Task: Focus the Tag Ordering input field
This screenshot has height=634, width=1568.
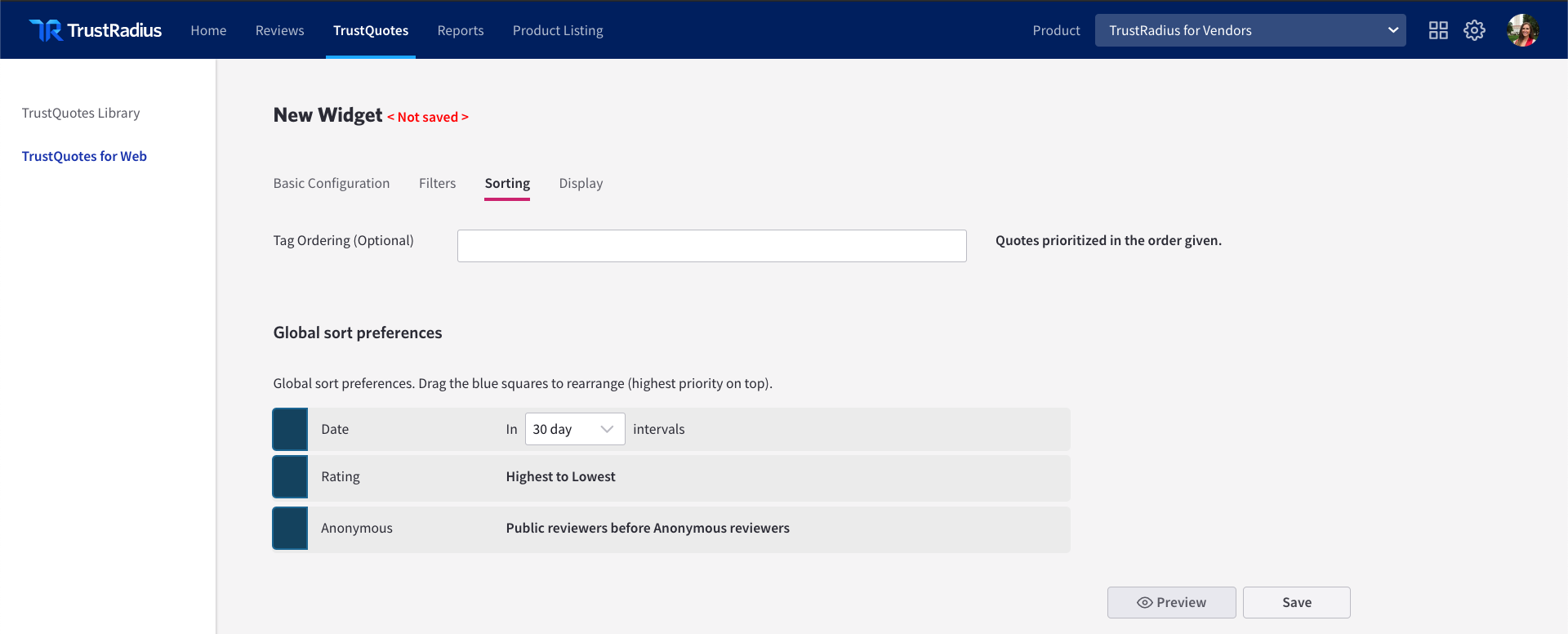Action: click(712, 246)
